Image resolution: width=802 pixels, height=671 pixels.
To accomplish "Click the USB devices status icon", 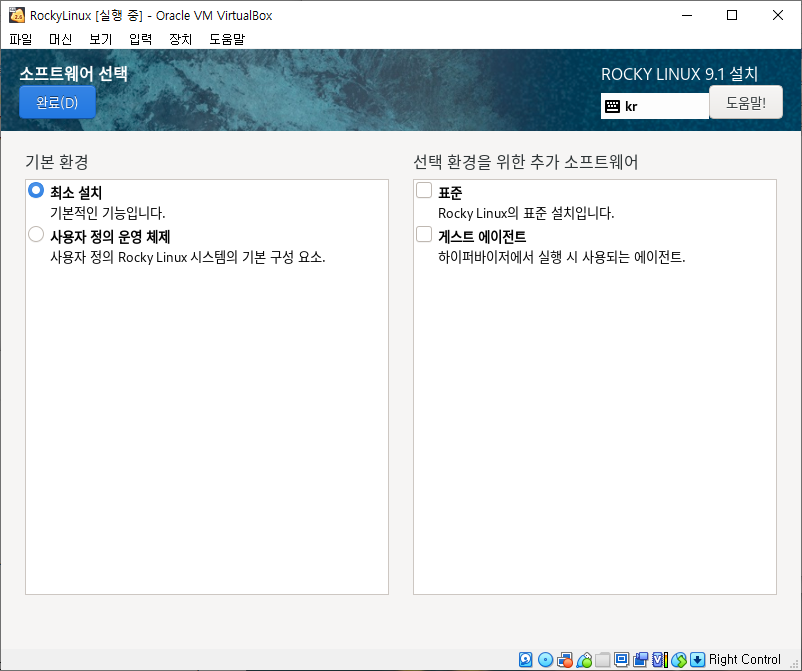I will point(584,660).
